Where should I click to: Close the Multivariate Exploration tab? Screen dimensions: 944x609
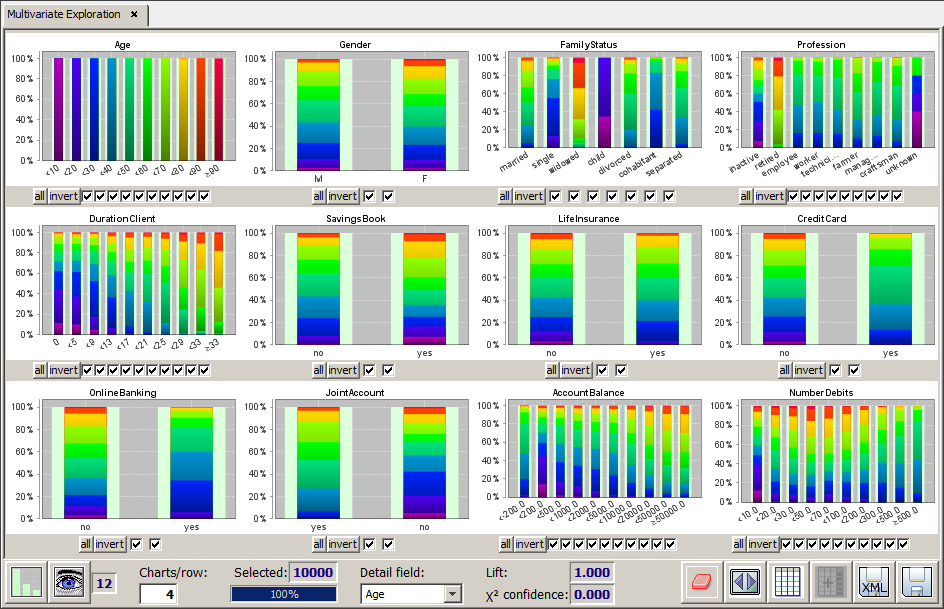[x=134, y=15]
